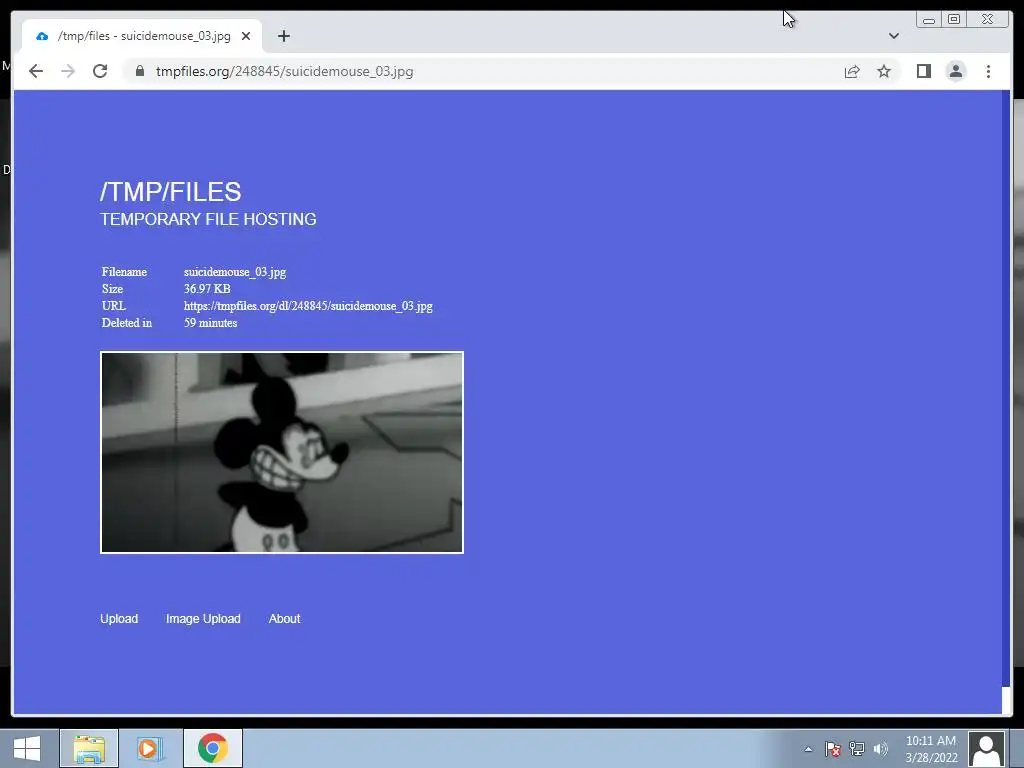Click the URL label

click(114, 306)
